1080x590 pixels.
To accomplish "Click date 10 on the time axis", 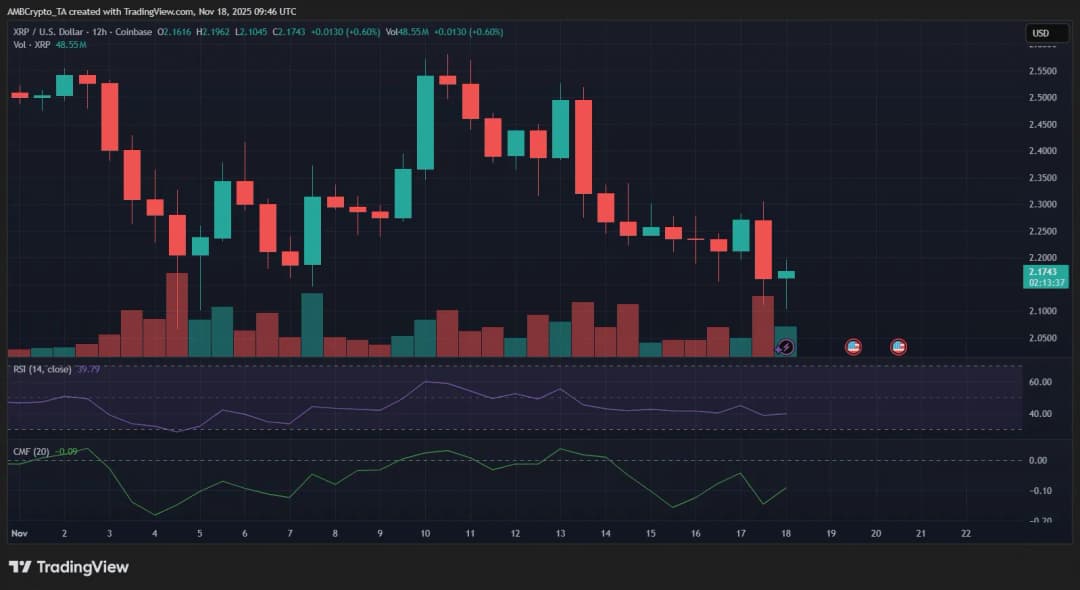I will [x=425, y=534].
